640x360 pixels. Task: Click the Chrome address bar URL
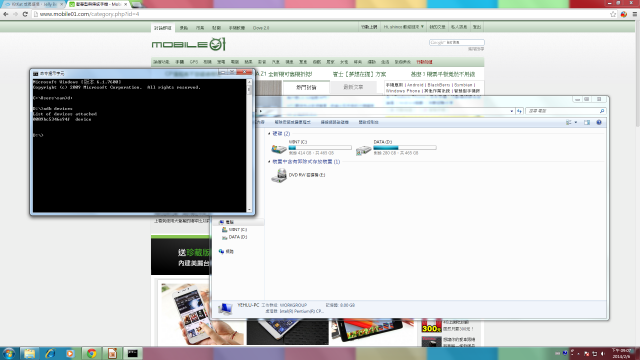point(89,14)
